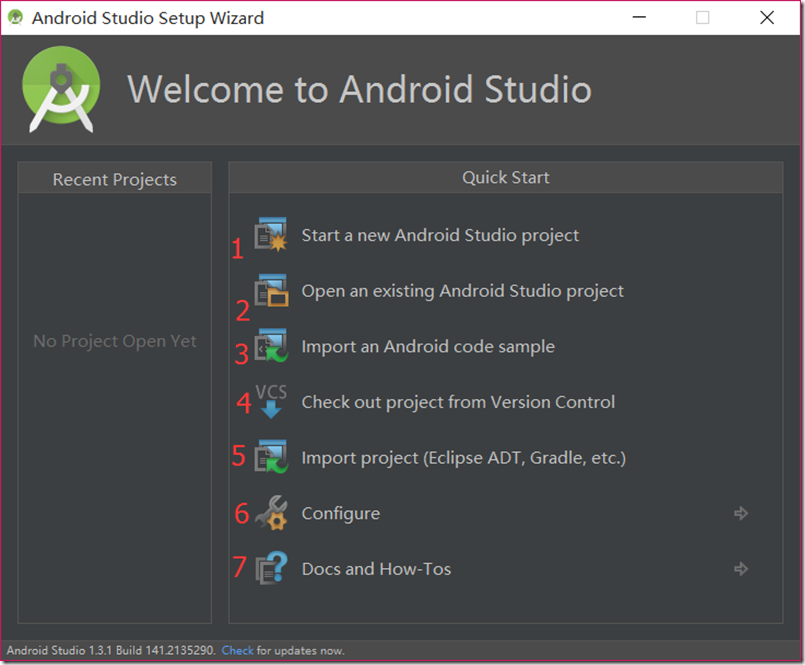Viewport: 805px width, 665px height.
Task: Open the Configure menu entry
Action: [340, 513]
